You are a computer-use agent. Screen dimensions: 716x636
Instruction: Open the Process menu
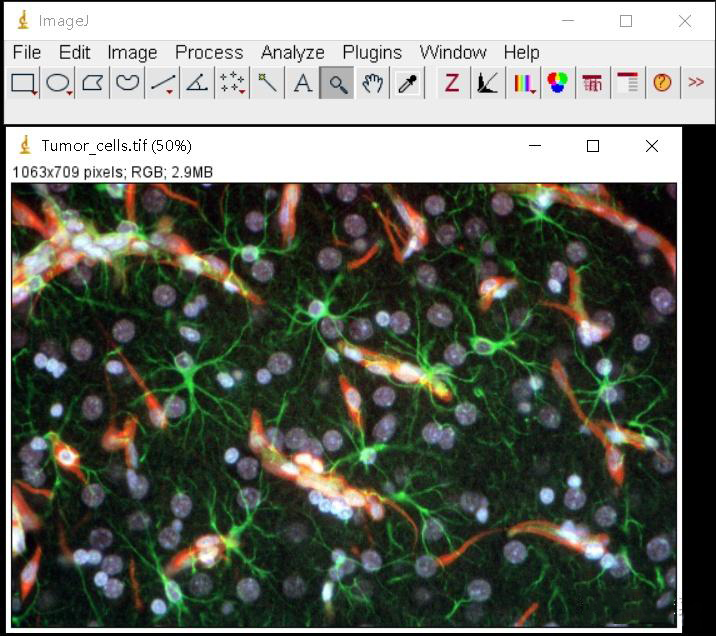tap(208, 52)
